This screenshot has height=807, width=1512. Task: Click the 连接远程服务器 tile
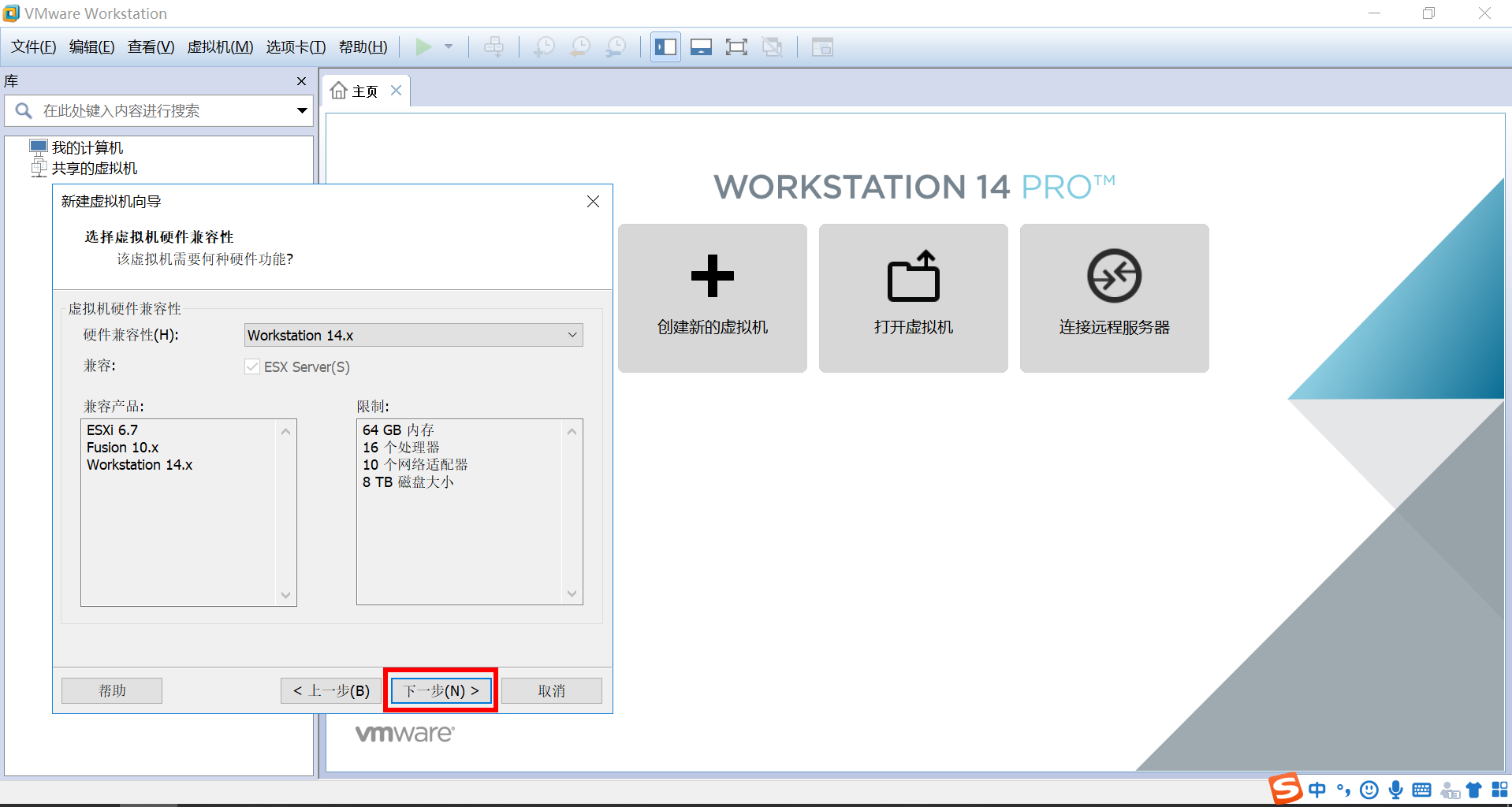coord(1115,298)
